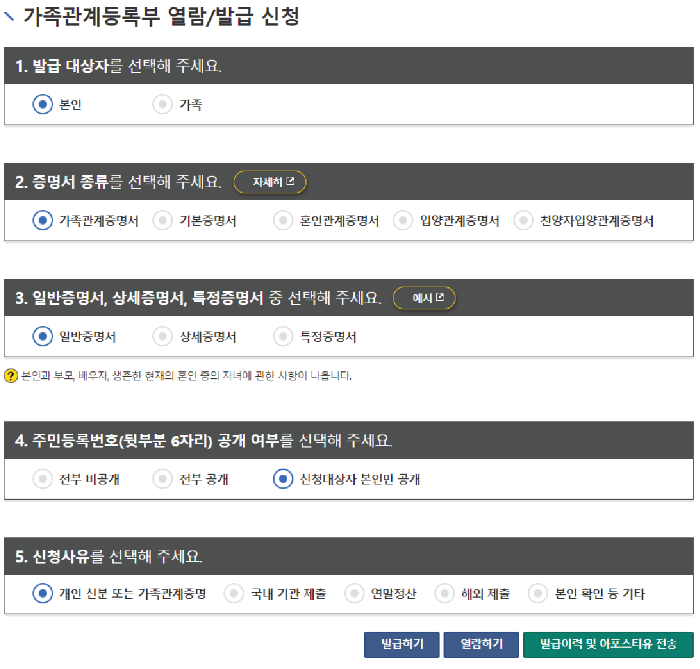This screenshot has height=669, width=700.
Task: Open 예시 example popup
Action: pyautogui.click(x=424, y=298)
